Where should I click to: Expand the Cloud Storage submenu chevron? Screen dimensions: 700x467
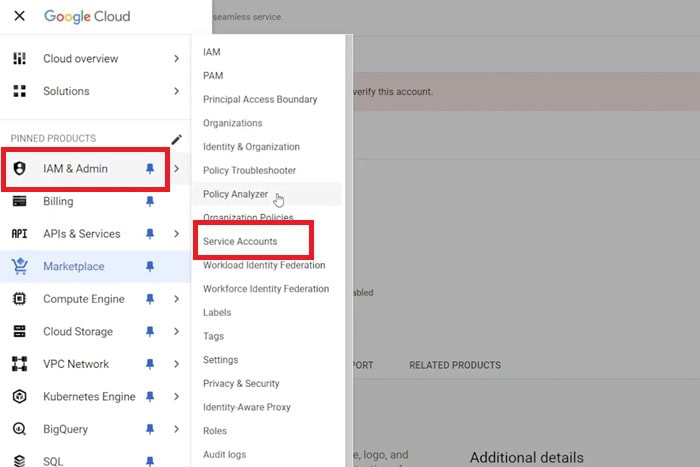click(176, 331)
